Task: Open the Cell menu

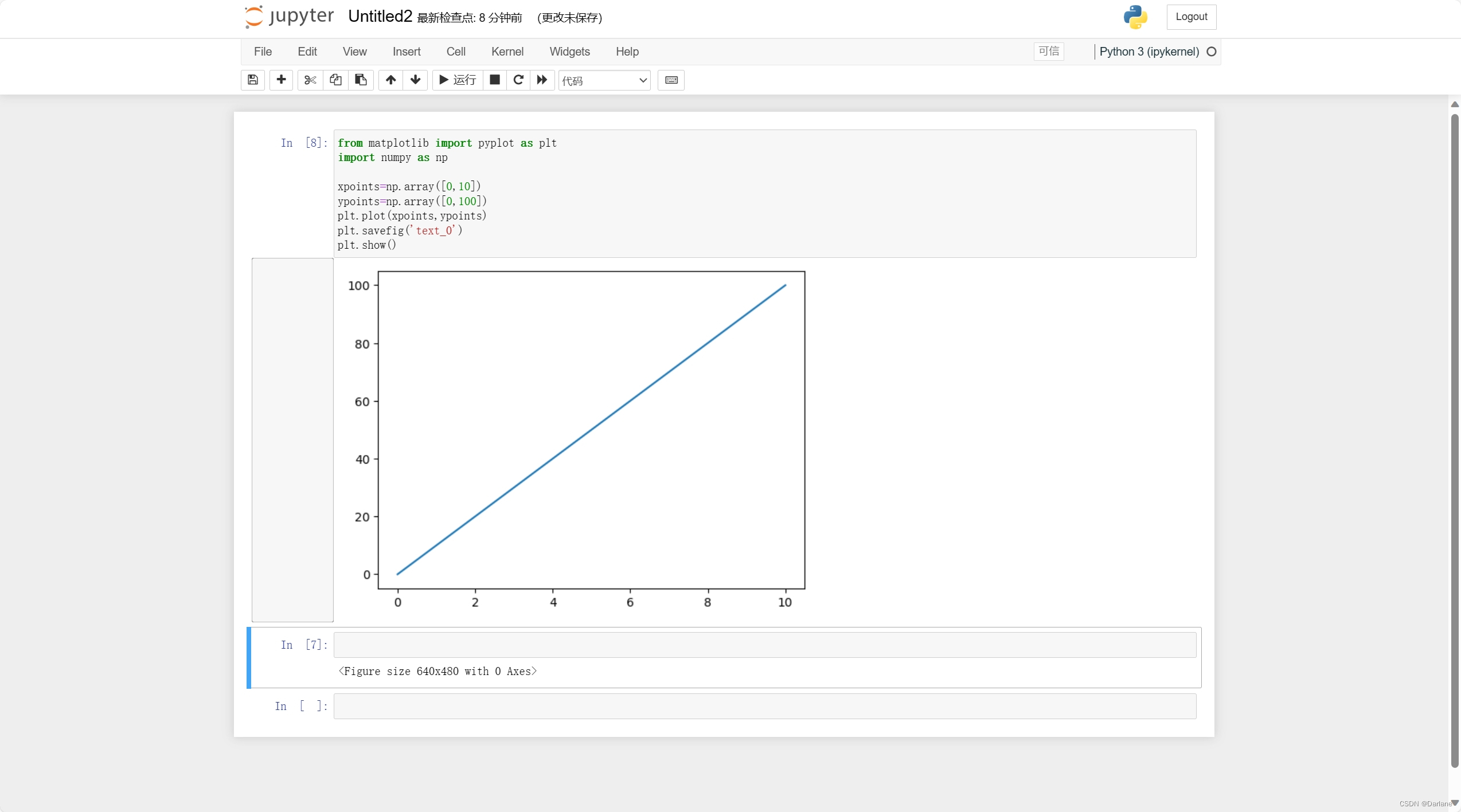Action: pyautogui.click(x=456, y=52)
